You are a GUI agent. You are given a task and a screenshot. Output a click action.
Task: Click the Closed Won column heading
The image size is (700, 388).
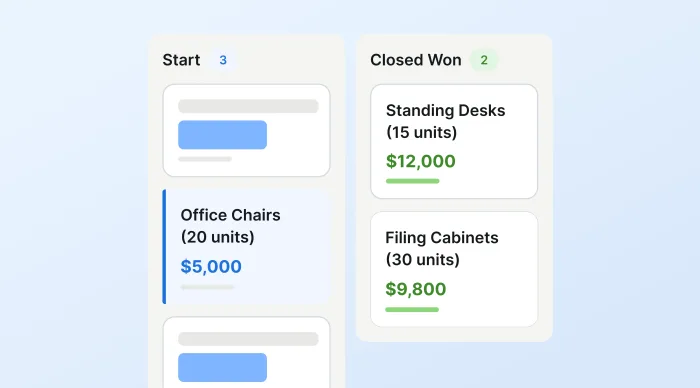416,60
